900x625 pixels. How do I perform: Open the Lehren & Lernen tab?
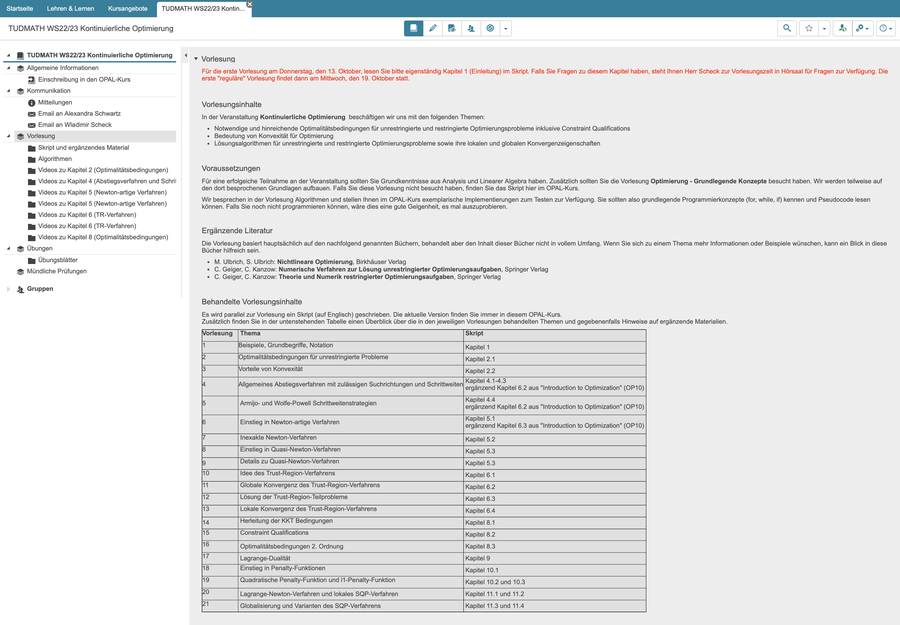71,9
